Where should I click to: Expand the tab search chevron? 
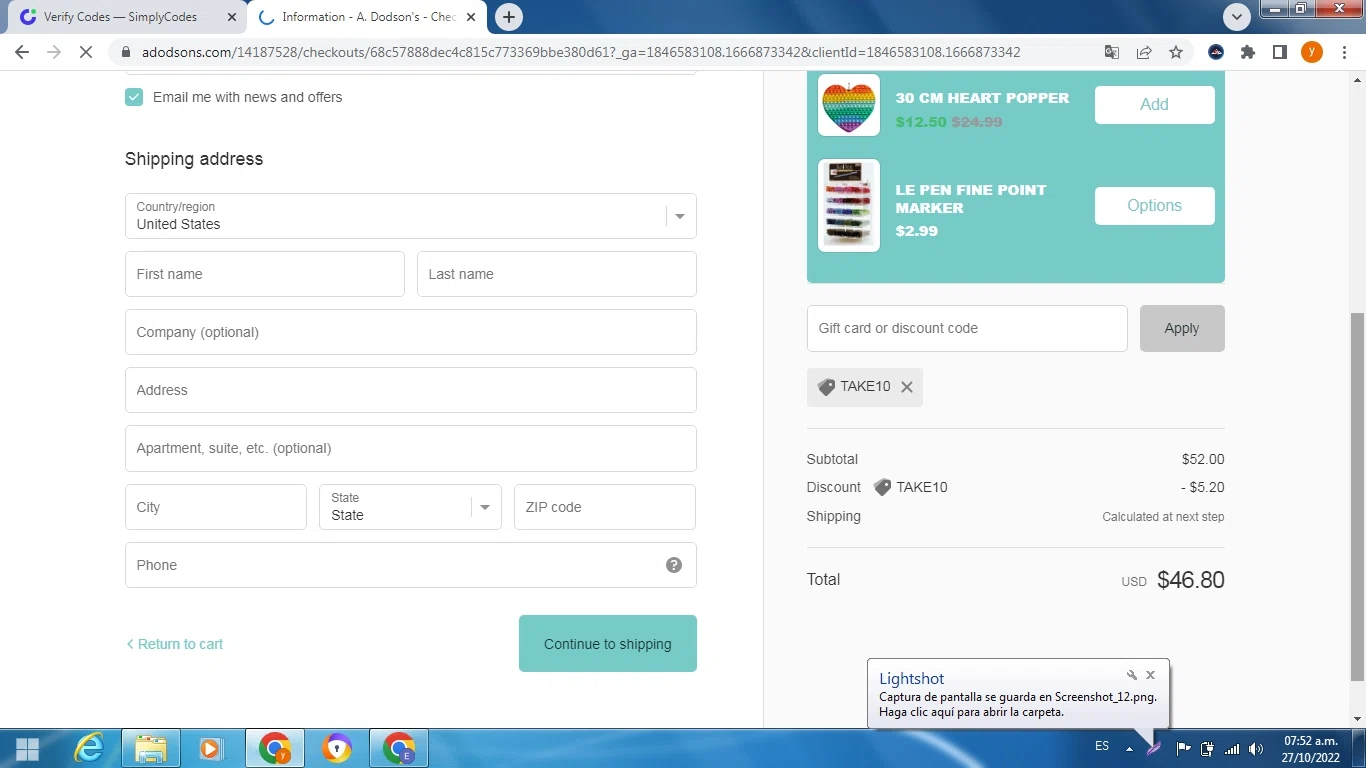(x=1238, y=17)
